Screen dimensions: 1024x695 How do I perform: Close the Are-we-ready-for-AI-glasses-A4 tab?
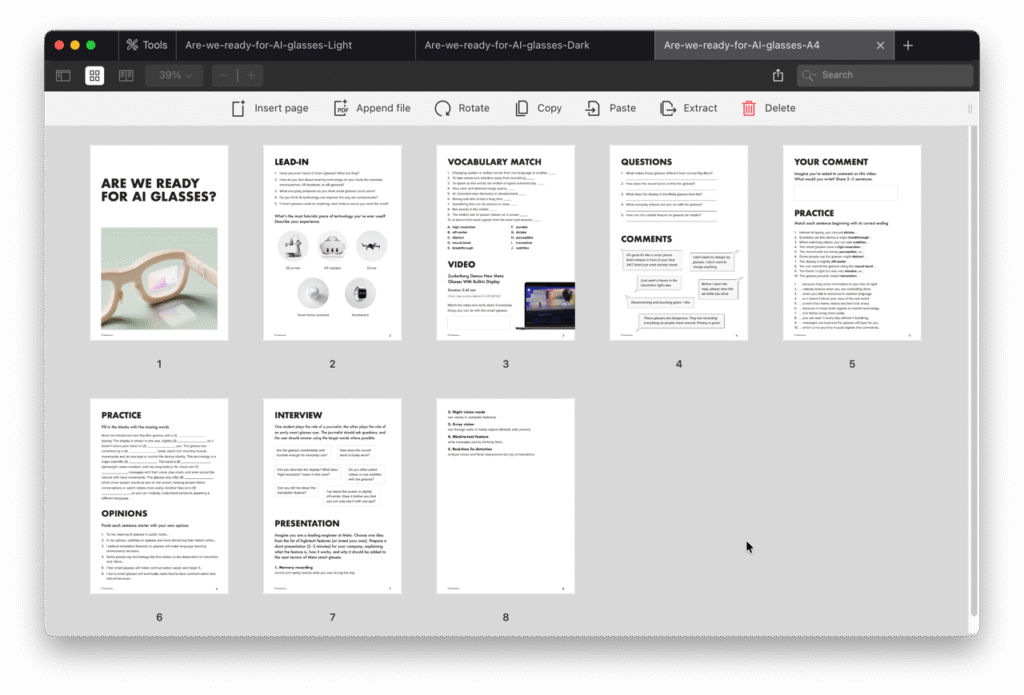tap(880, 45)
